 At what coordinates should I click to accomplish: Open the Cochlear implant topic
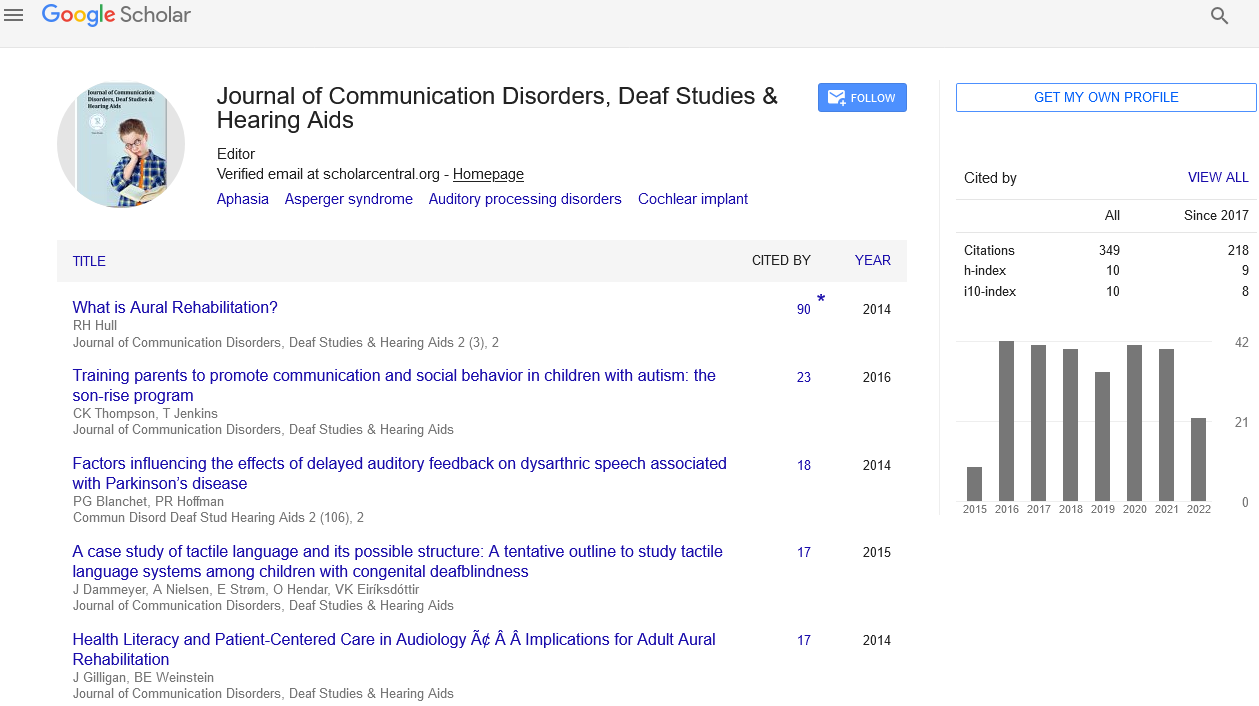coord(693,199)
